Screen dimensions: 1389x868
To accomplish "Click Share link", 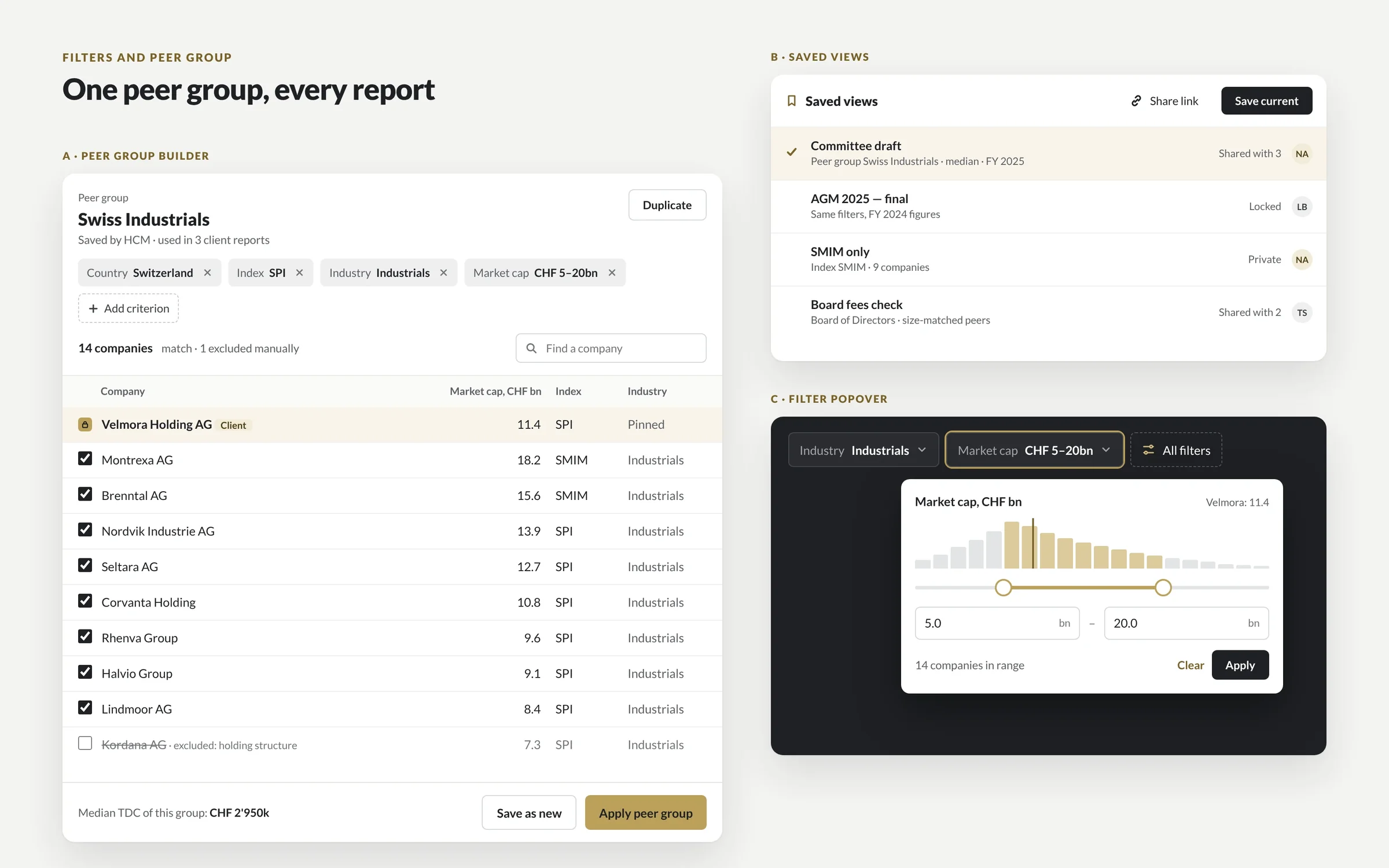I will click(x=1165, y=101).
